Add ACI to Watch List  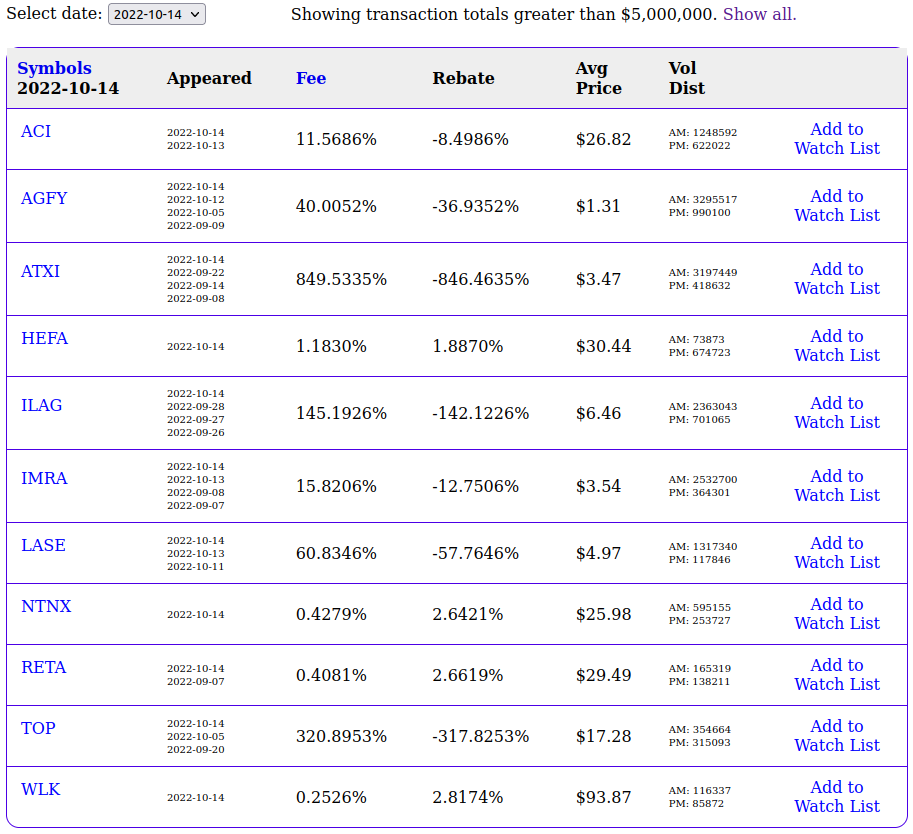click(x=836, y=139)
